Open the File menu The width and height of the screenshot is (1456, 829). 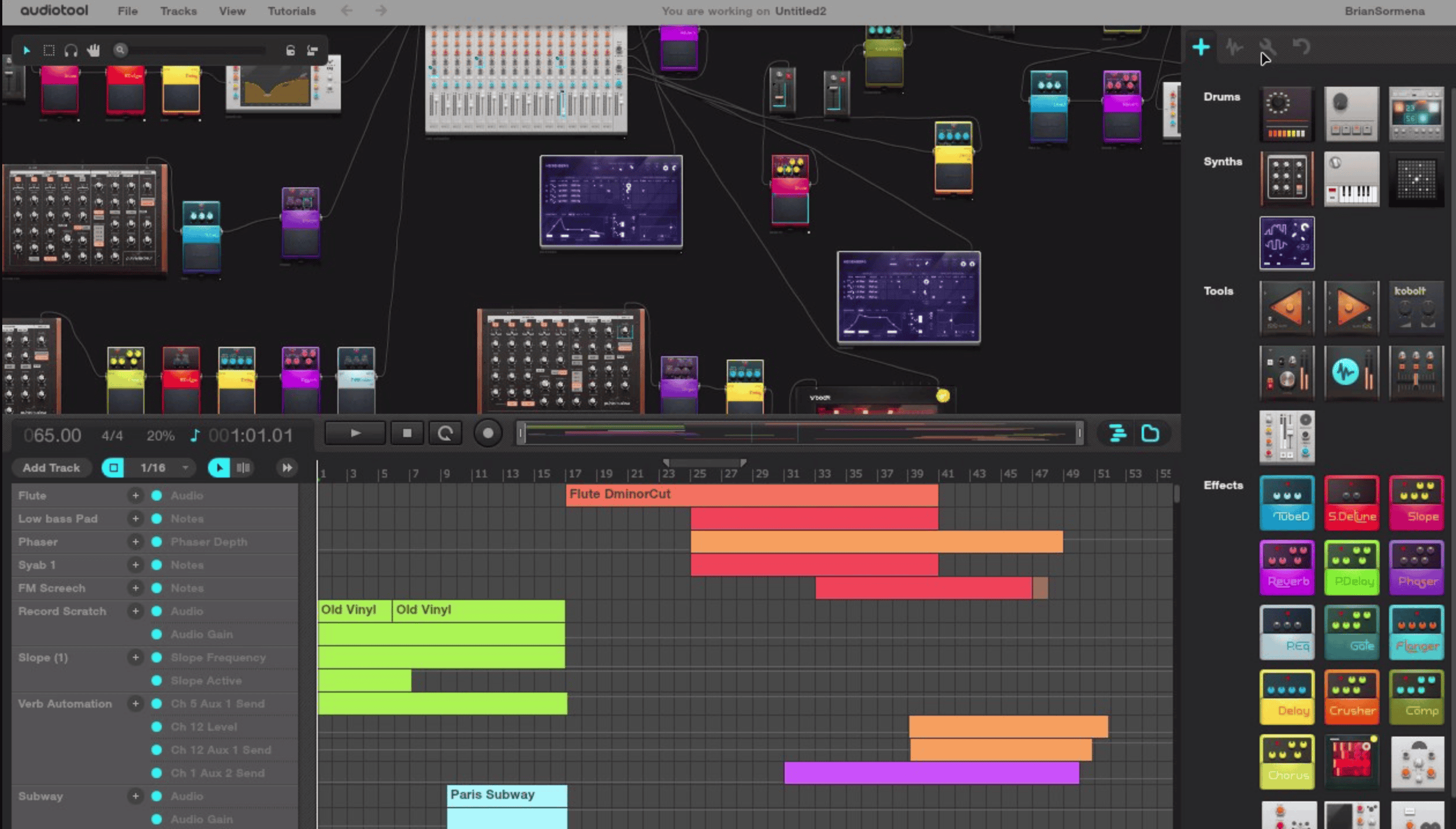click(x=127, y=11)
